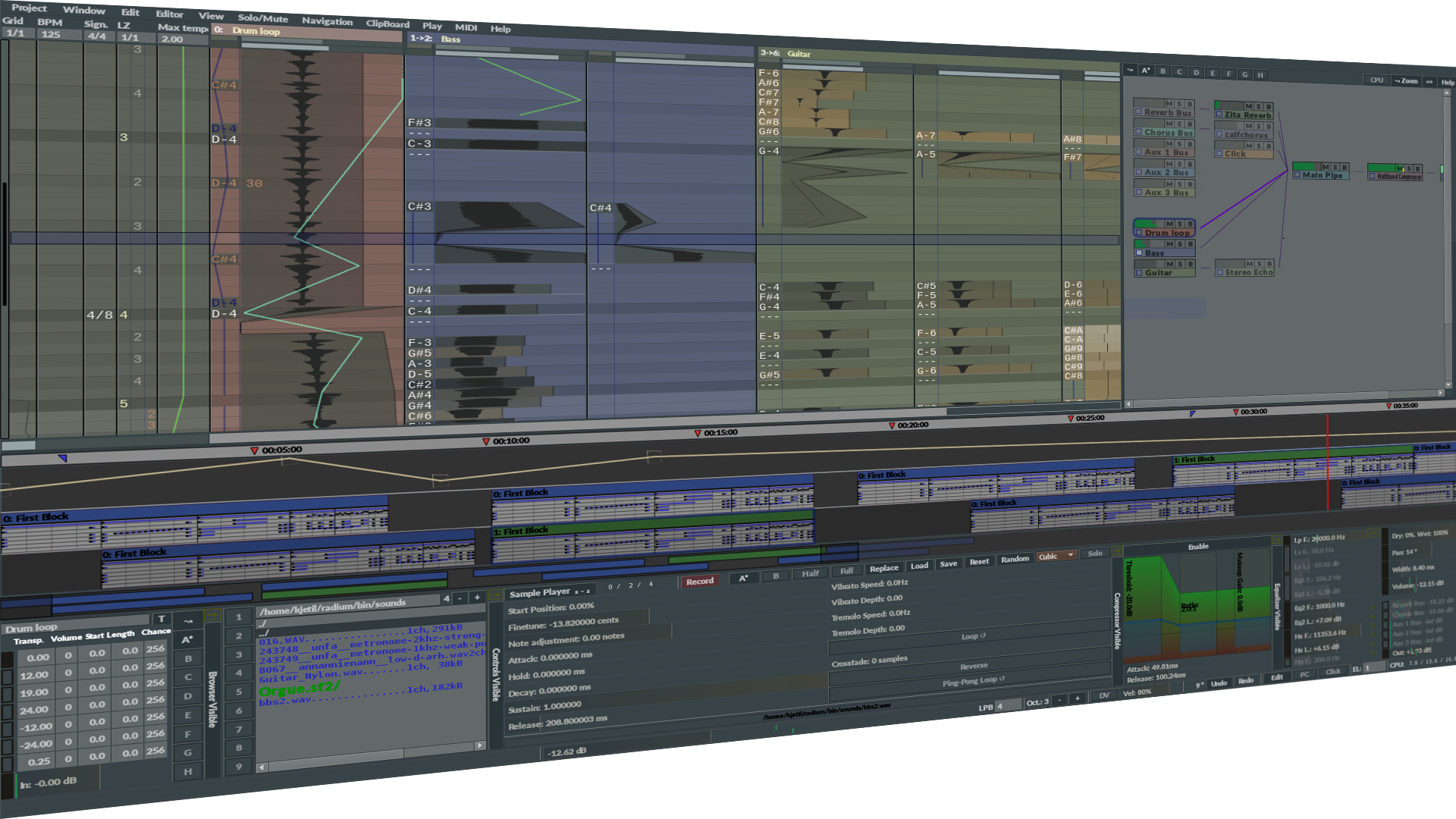The image size is (1456, 819).
Task: Solo the Bass mixer module
Action: coord(1180,244)
